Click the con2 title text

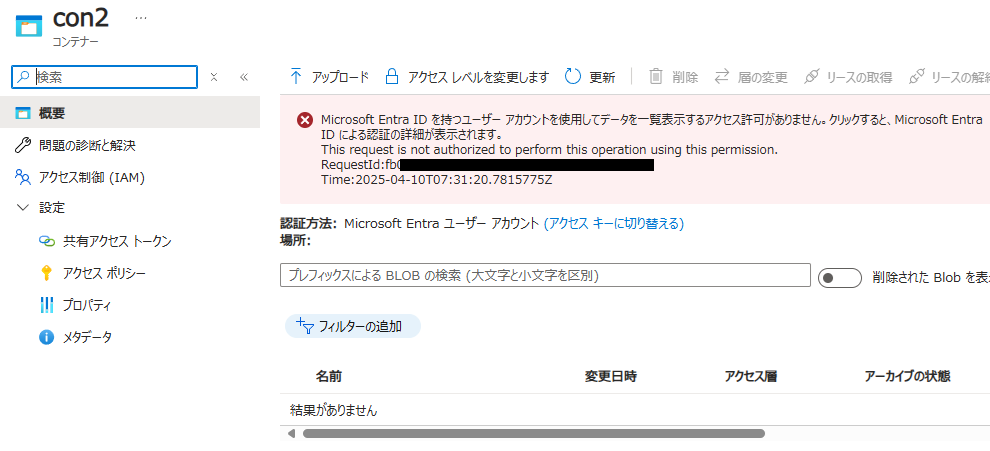click(x=81, y=18)
